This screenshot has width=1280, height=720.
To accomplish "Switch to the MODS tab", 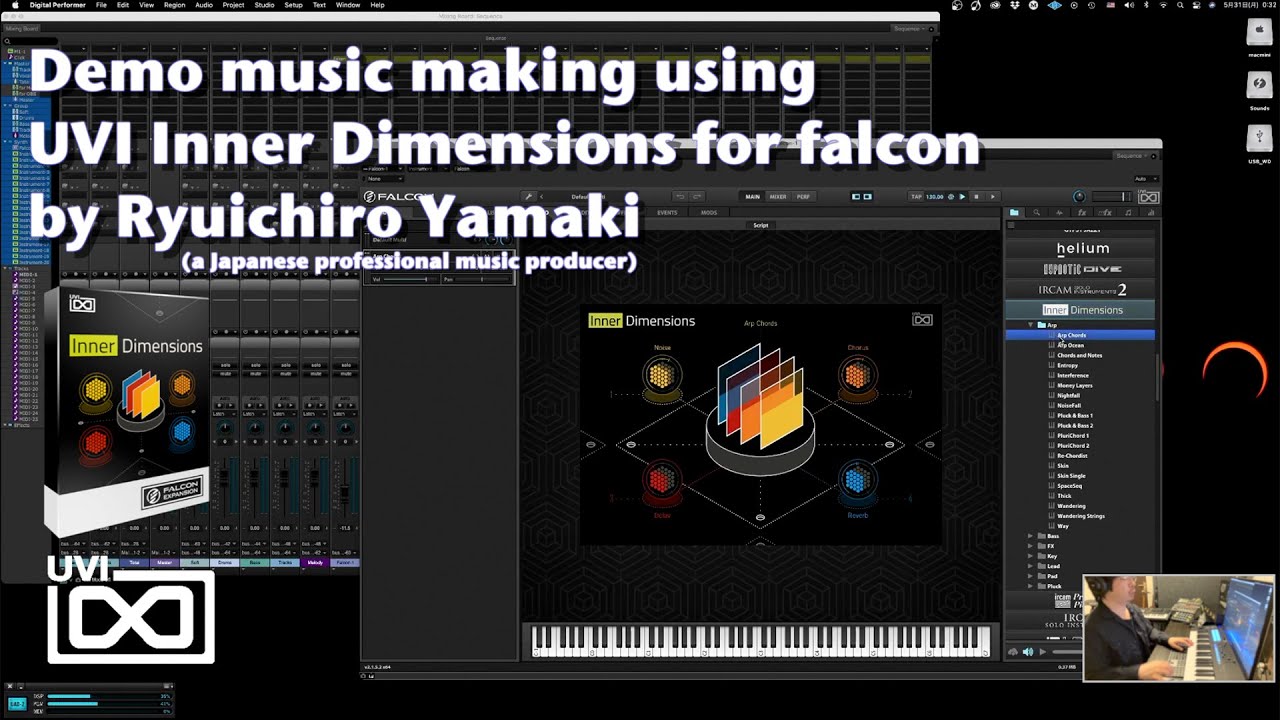I will click(x=708, y=212).
